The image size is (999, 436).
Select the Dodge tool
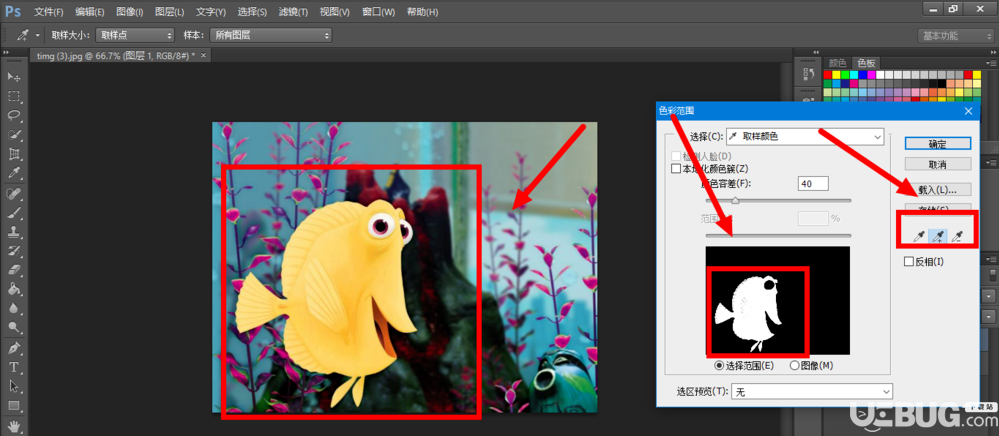(13, 328)
